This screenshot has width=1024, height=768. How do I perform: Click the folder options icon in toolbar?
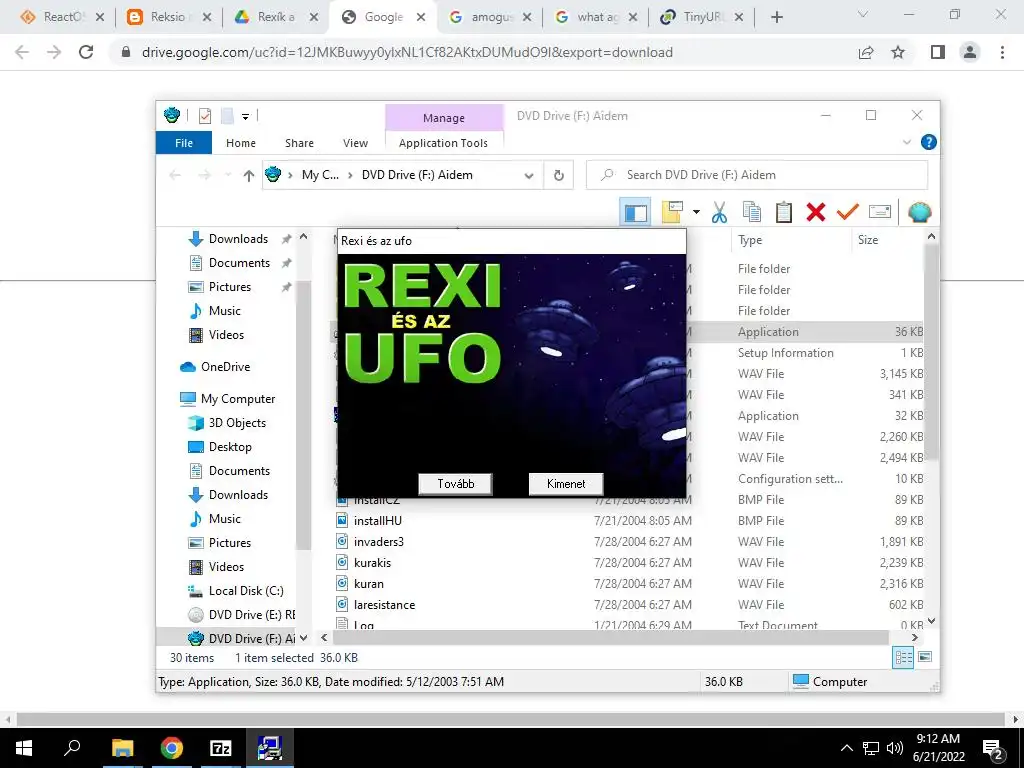[672, 212]
